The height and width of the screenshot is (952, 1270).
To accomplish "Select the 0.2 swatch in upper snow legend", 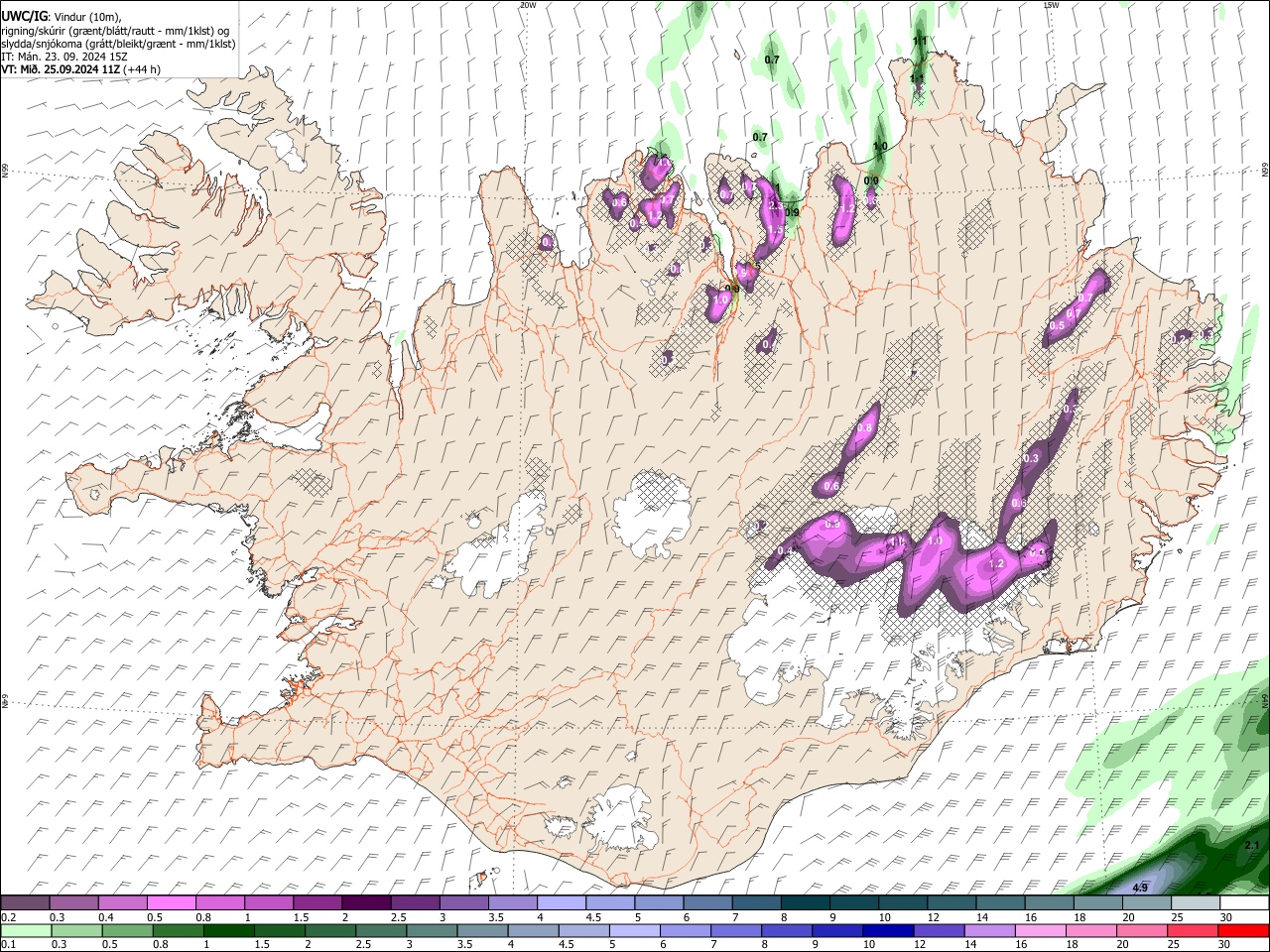I will 25,903.
